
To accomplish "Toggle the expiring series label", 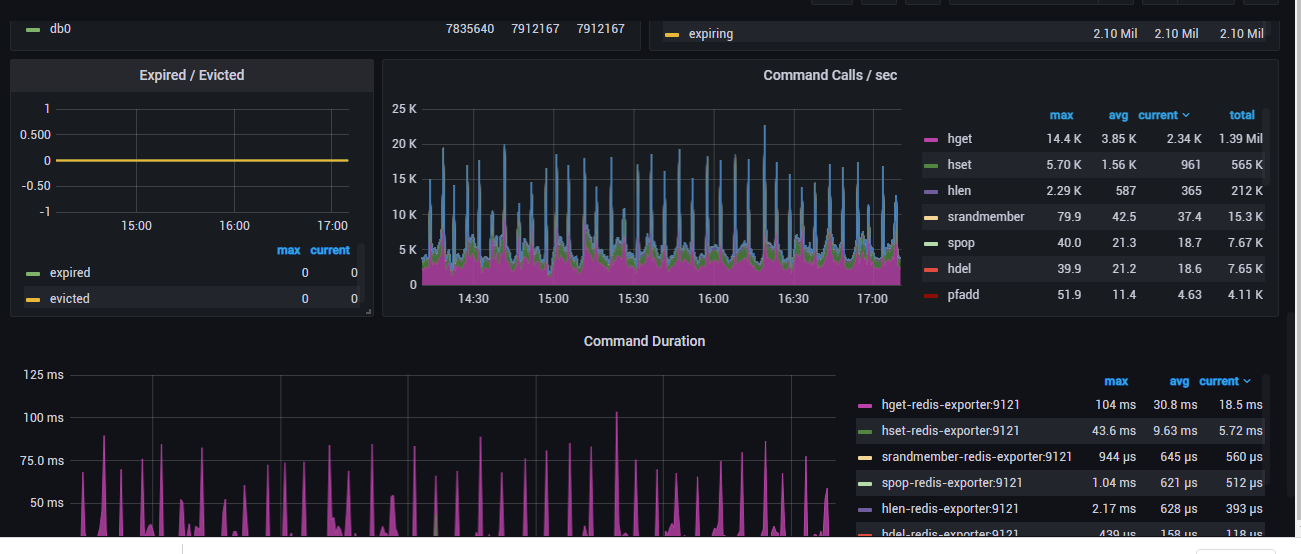I will click(710, 34).
